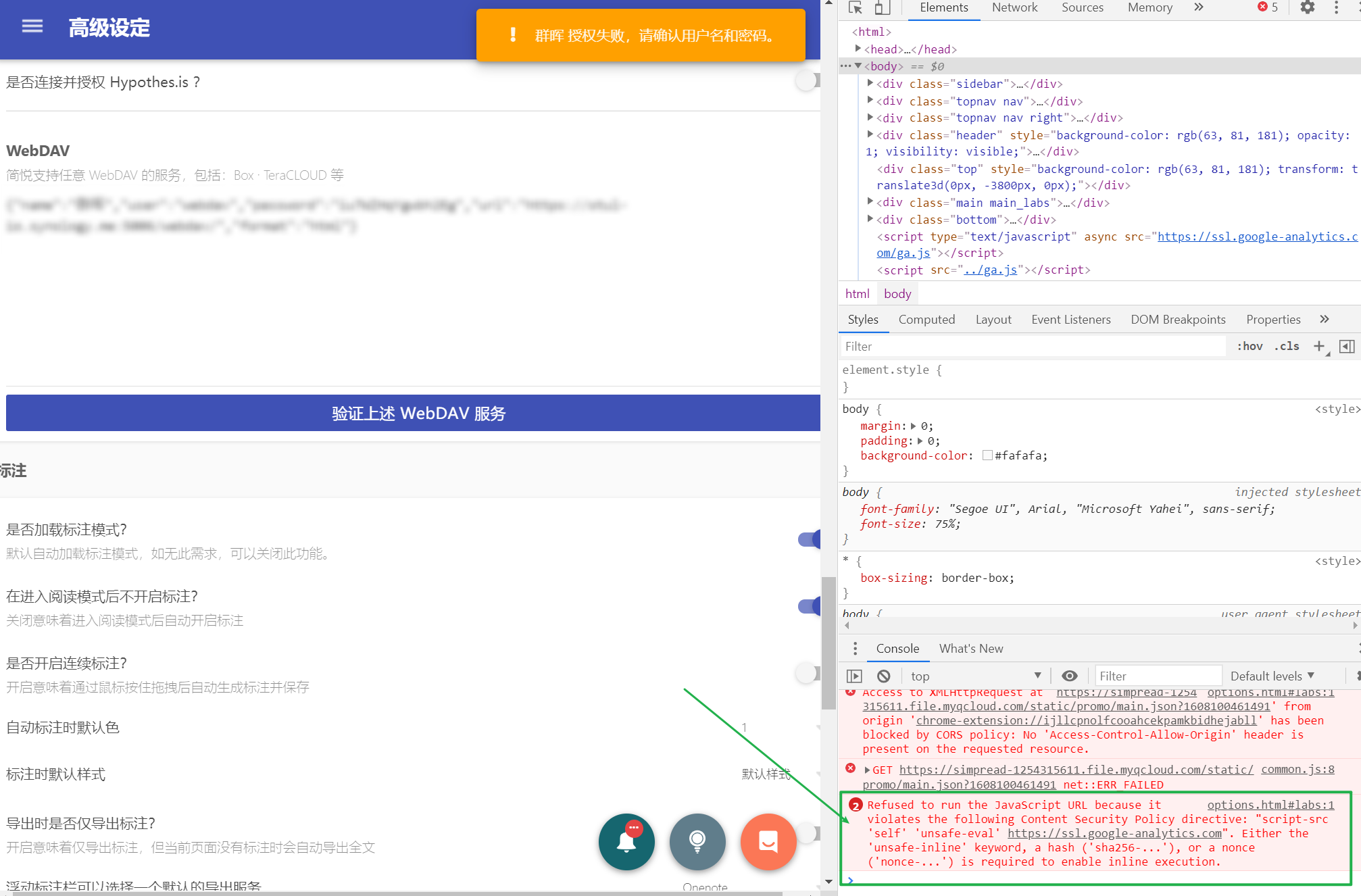Open the red feedback envelope icon
The width and height of the screenshot is (1361, 896).
768,843
